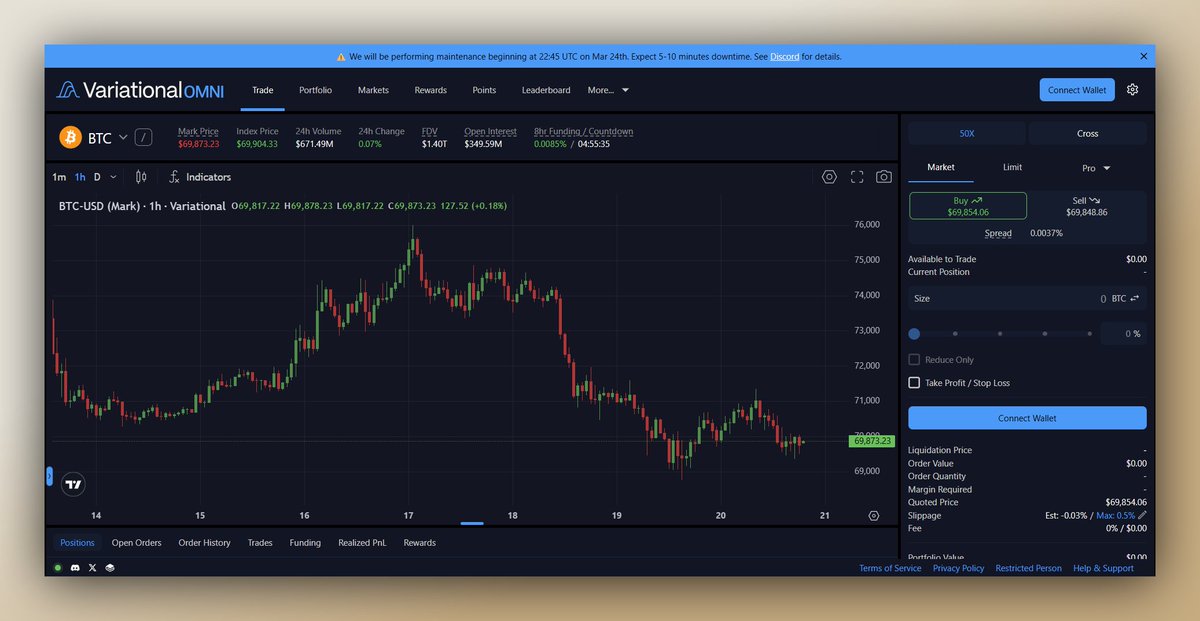
Task: Open Help & Support link
Action: click(x=1103, y=568)
